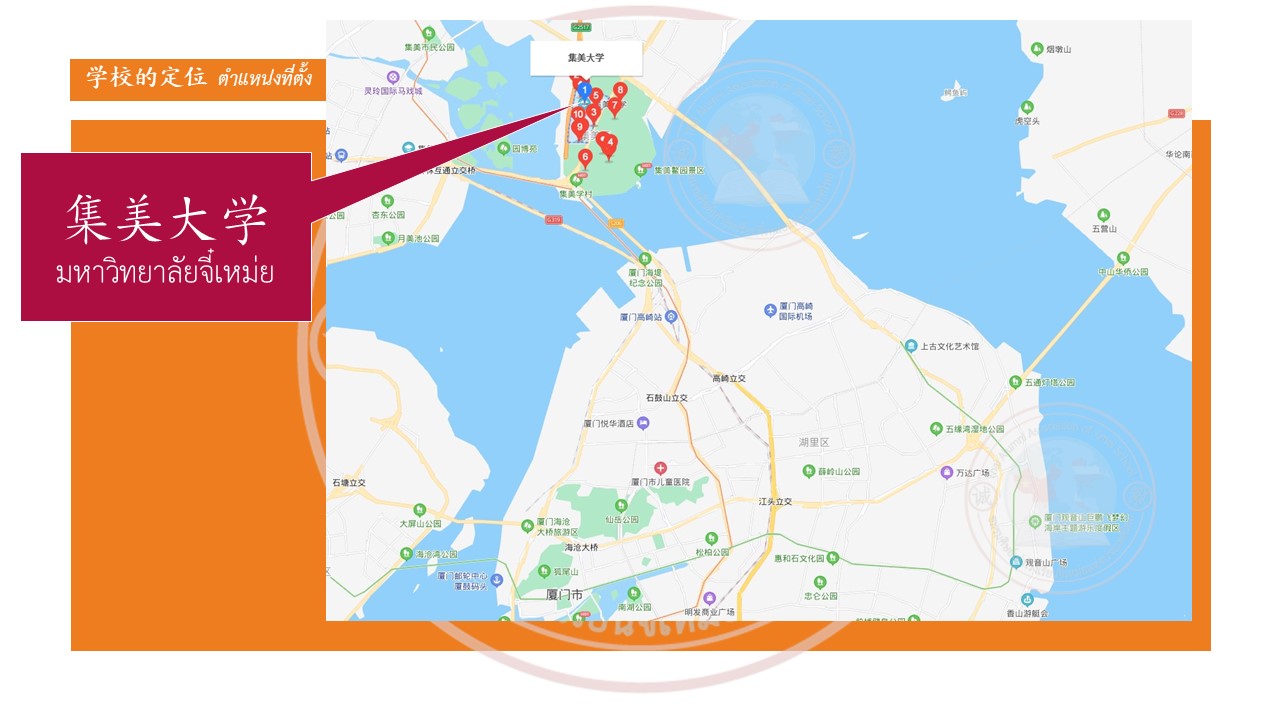
Task: Select the 集美鳌园景区 scenic spot icon
Action: click(645, 170)
